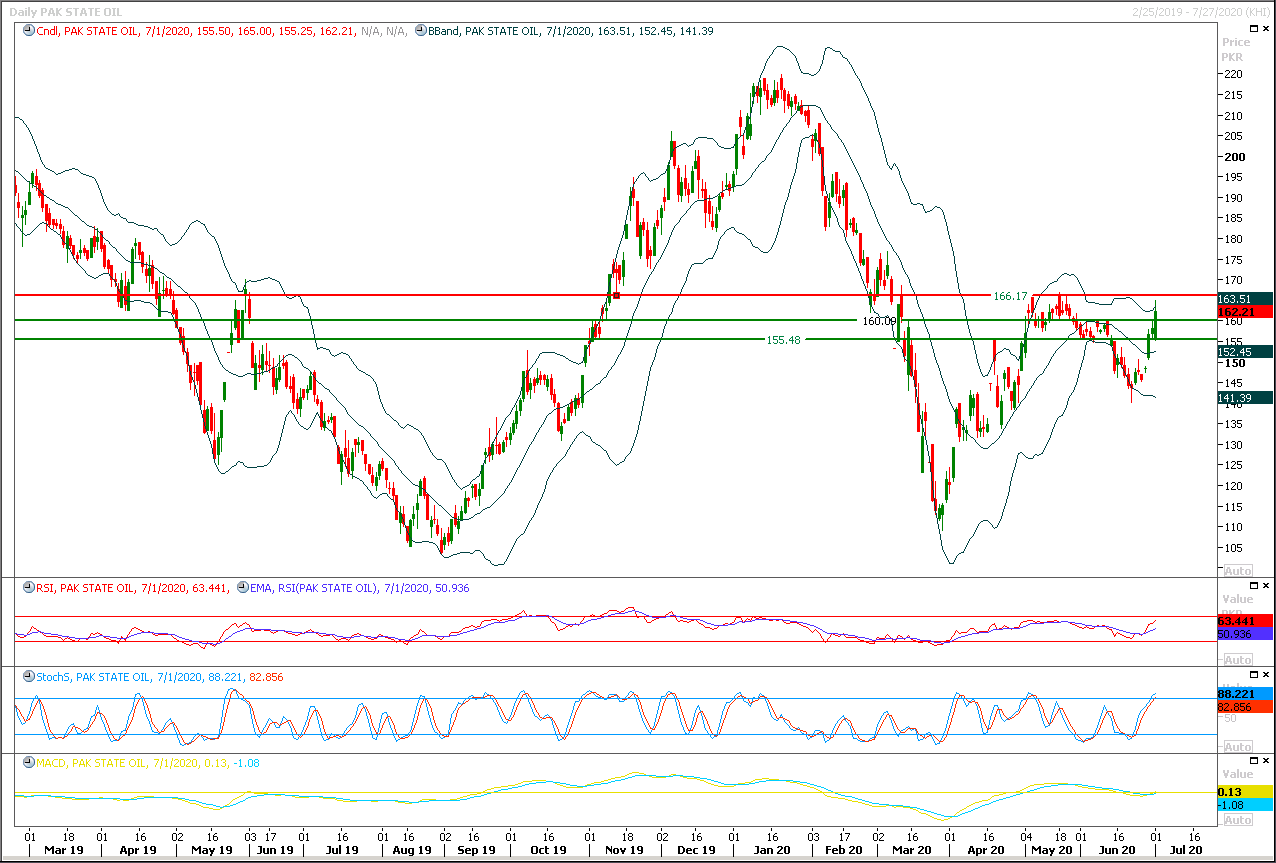This screenshot has height=863, width=1276.
Task: Click the 141.39 lower band price tag
Action: coord(1245,398)
